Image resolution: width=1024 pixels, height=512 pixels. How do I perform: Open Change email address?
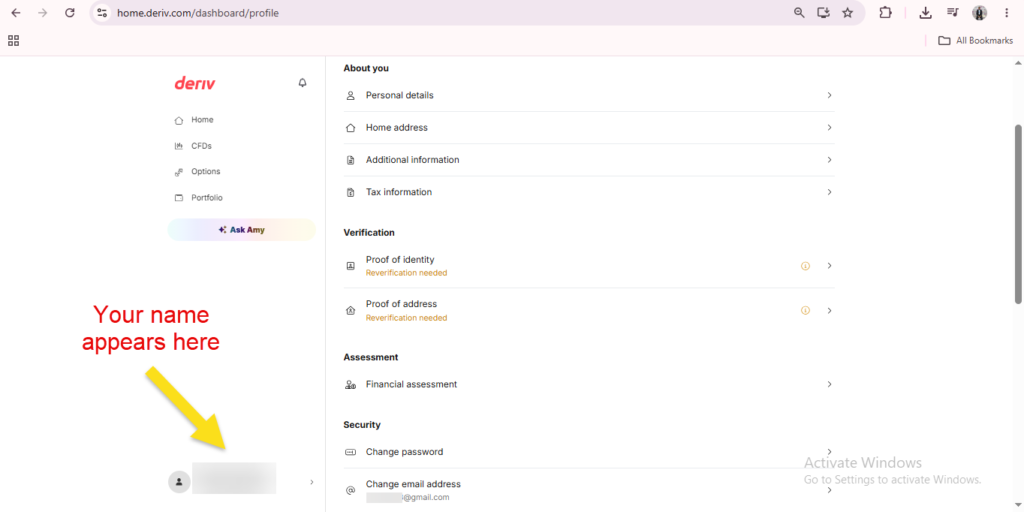(x=589, y=490)
